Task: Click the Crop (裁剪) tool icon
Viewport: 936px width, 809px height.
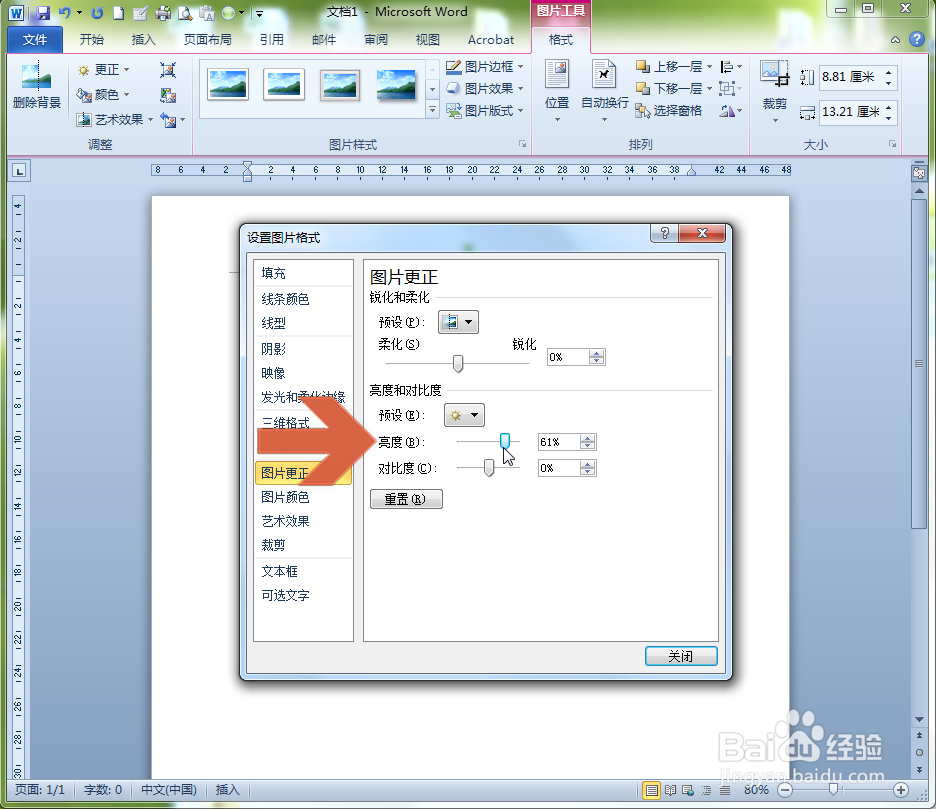Action: (x=774, y=75)
